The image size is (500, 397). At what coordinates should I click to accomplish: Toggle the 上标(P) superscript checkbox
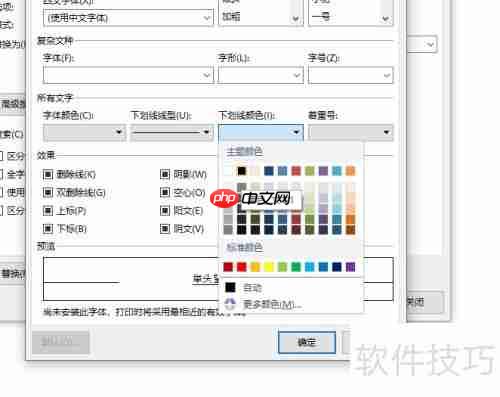48,211
